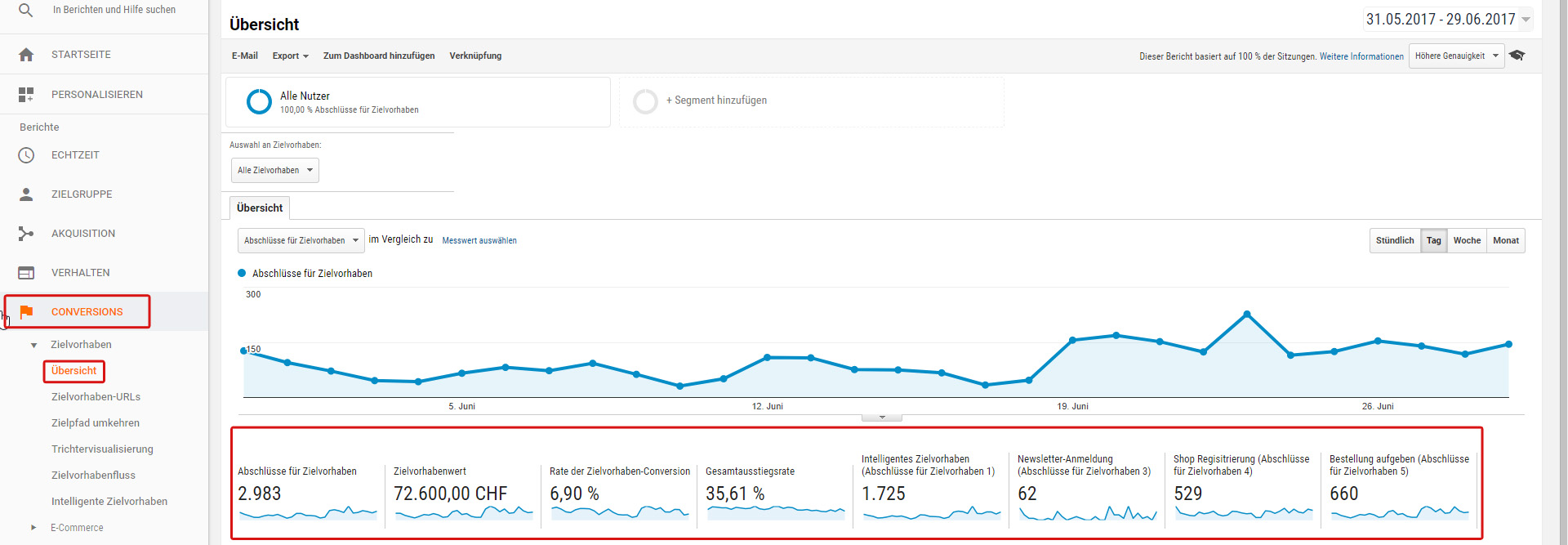1568x545 pixels.
Task: Click the Alle Nutzer segment box
Action: (418, 102)
